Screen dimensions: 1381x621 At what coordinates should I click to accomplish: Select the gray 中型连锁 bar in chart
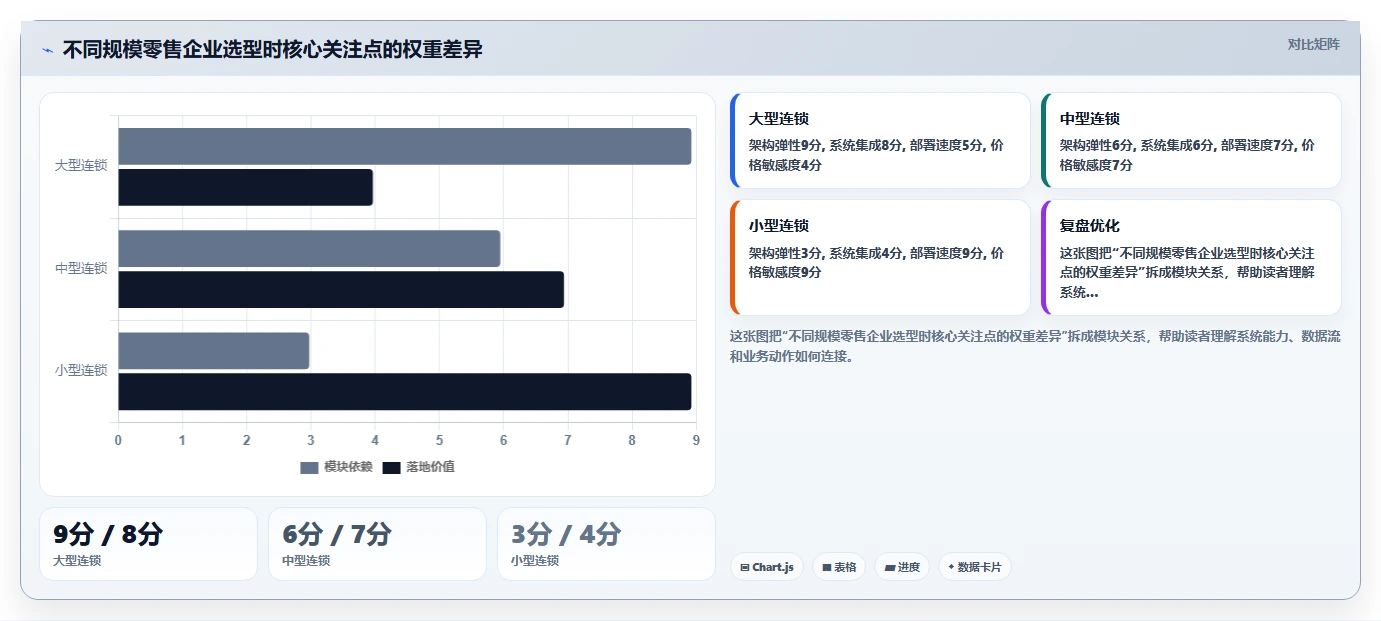309,248
